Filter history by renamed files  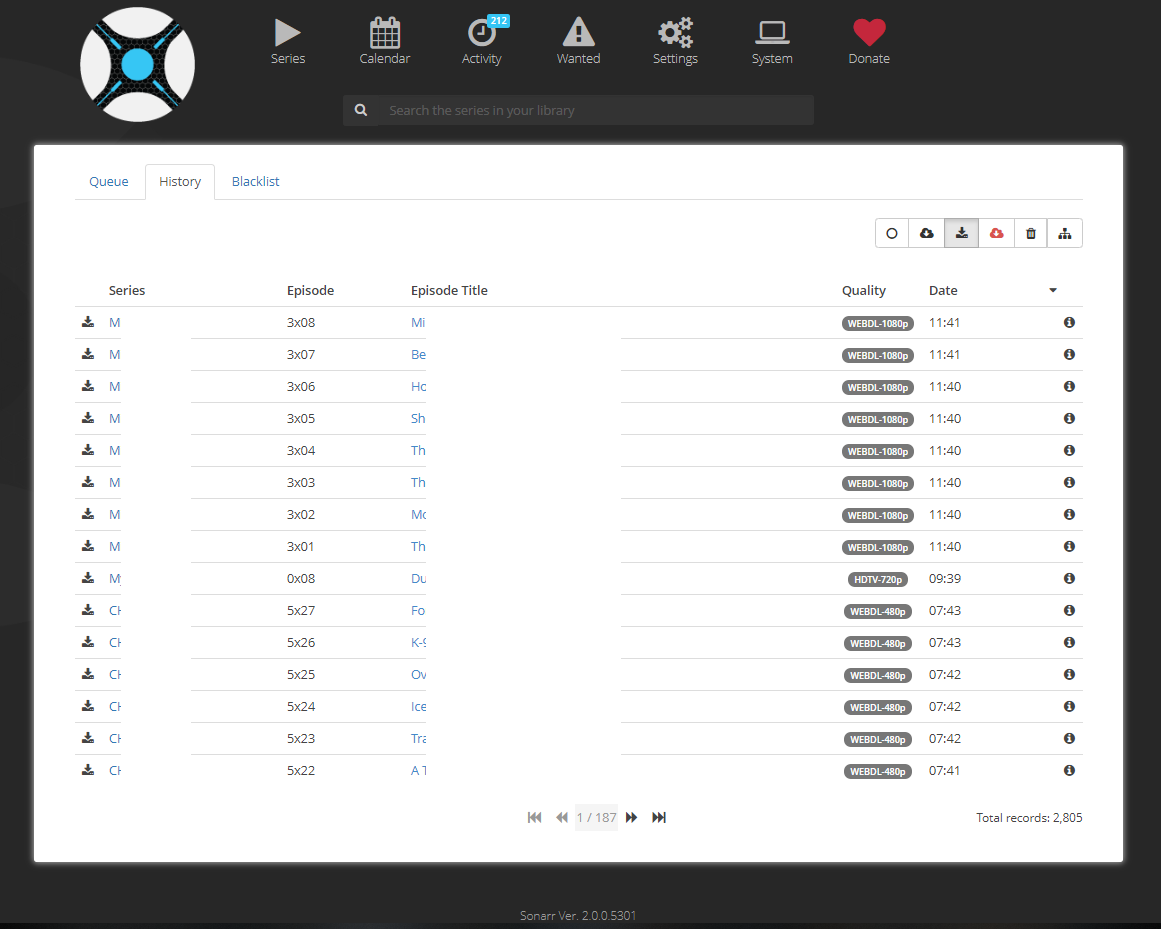point(1065,233)
